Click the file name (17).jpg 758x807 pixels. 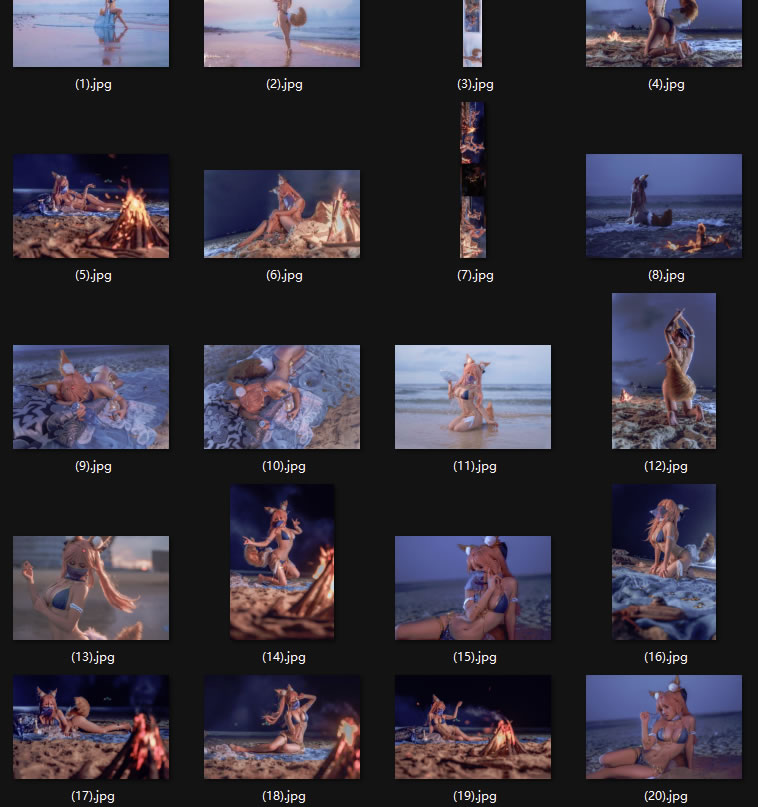(93, 796)
